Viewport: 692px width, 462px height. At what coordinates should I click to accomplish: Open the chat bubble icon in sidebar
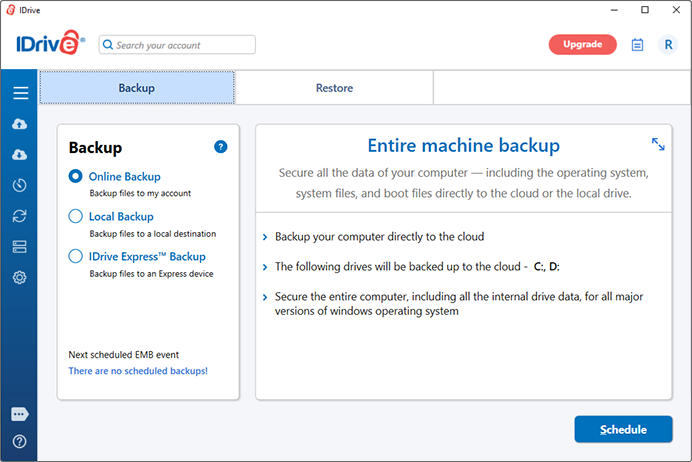tap(20, 414)
